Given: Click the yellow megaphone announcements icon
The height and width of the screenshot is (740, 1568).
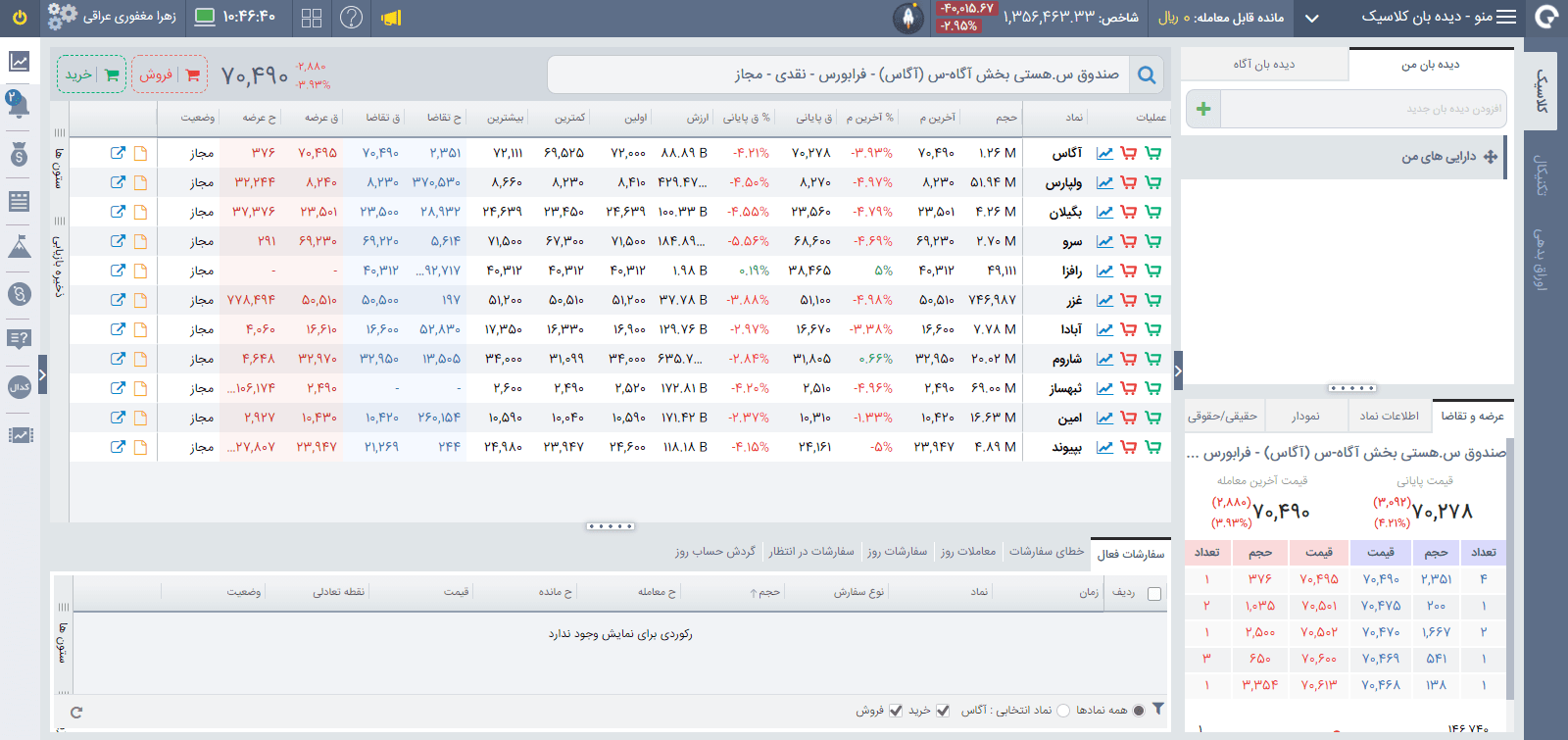Looking at the screenshot, I should click(x=392, y=18).
